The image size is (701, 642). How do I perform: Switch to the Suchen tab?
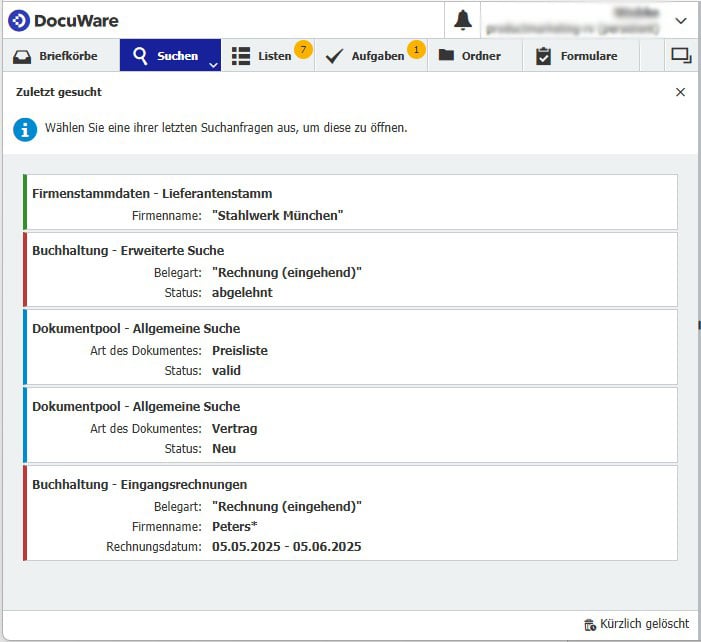[x=170, y=55]
